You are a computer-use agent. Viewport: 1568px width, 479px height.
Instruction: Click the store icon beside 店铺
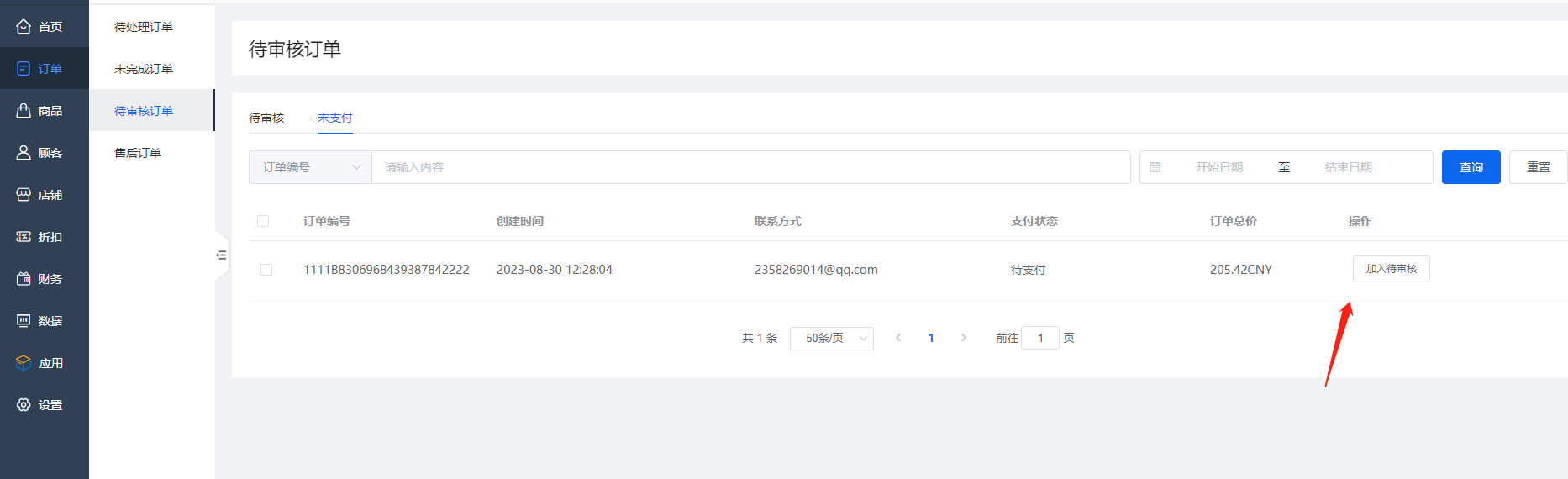pyautogui.click(x=24, y=195)
